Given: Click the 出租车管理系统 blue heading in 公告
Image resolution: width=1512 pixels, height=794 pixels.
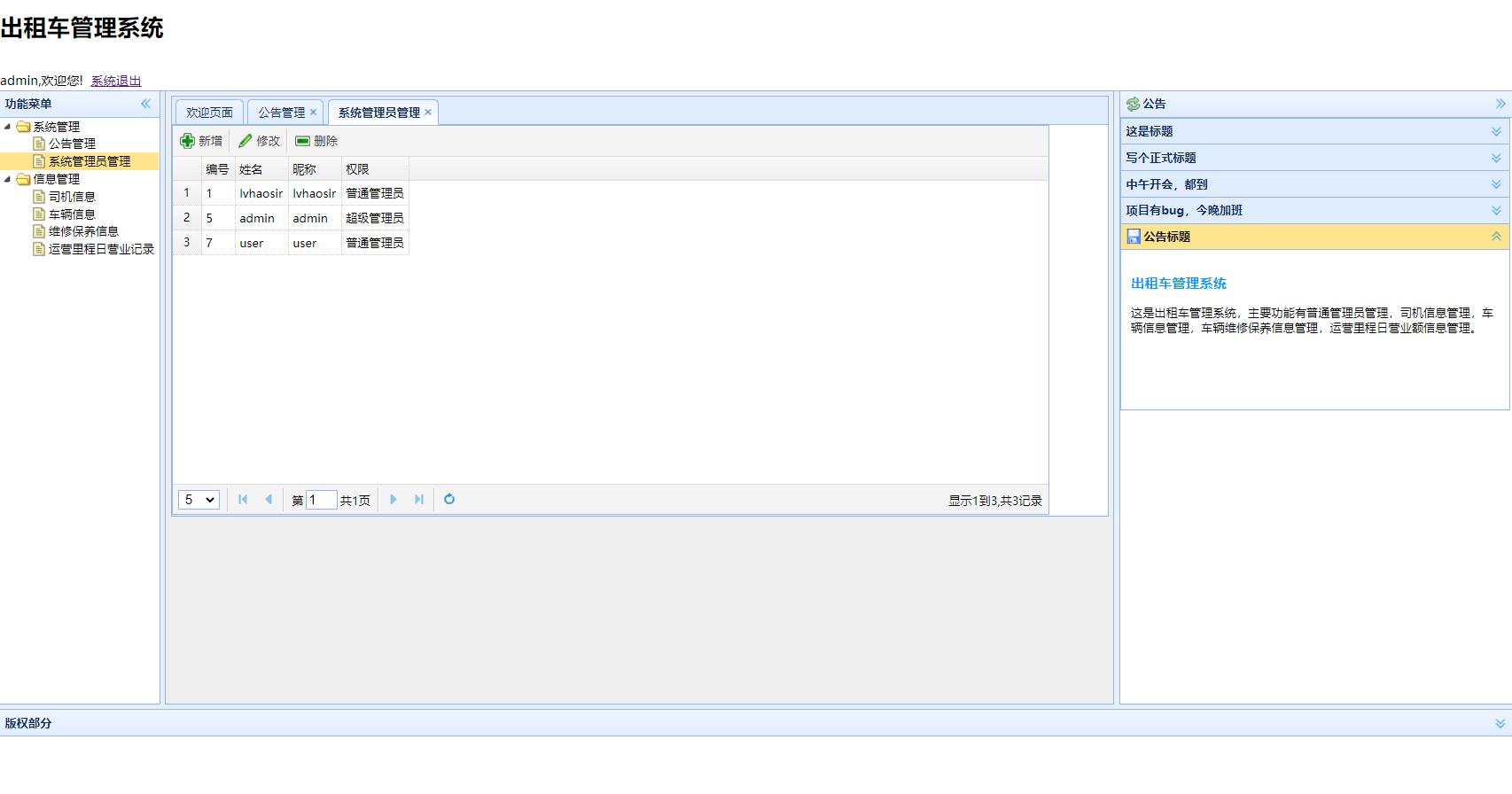Looking at the screenshot, I should point(1179,284).
